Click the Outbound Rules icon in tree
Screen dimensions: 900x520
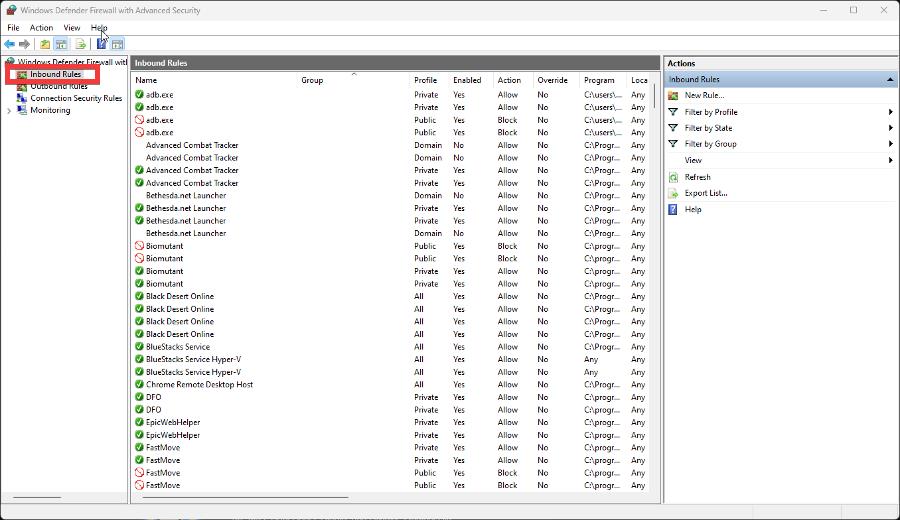[23, 87]
